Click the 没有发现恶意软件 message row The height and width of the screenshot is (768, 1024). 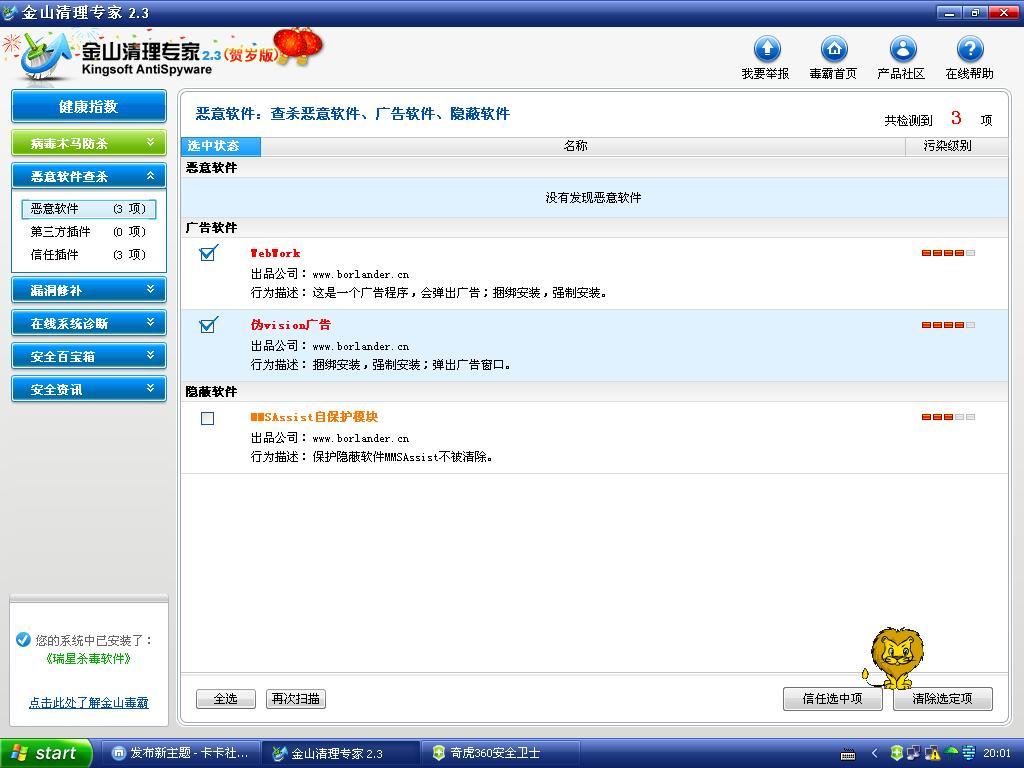pyautogui.click(x=594, y=198)
